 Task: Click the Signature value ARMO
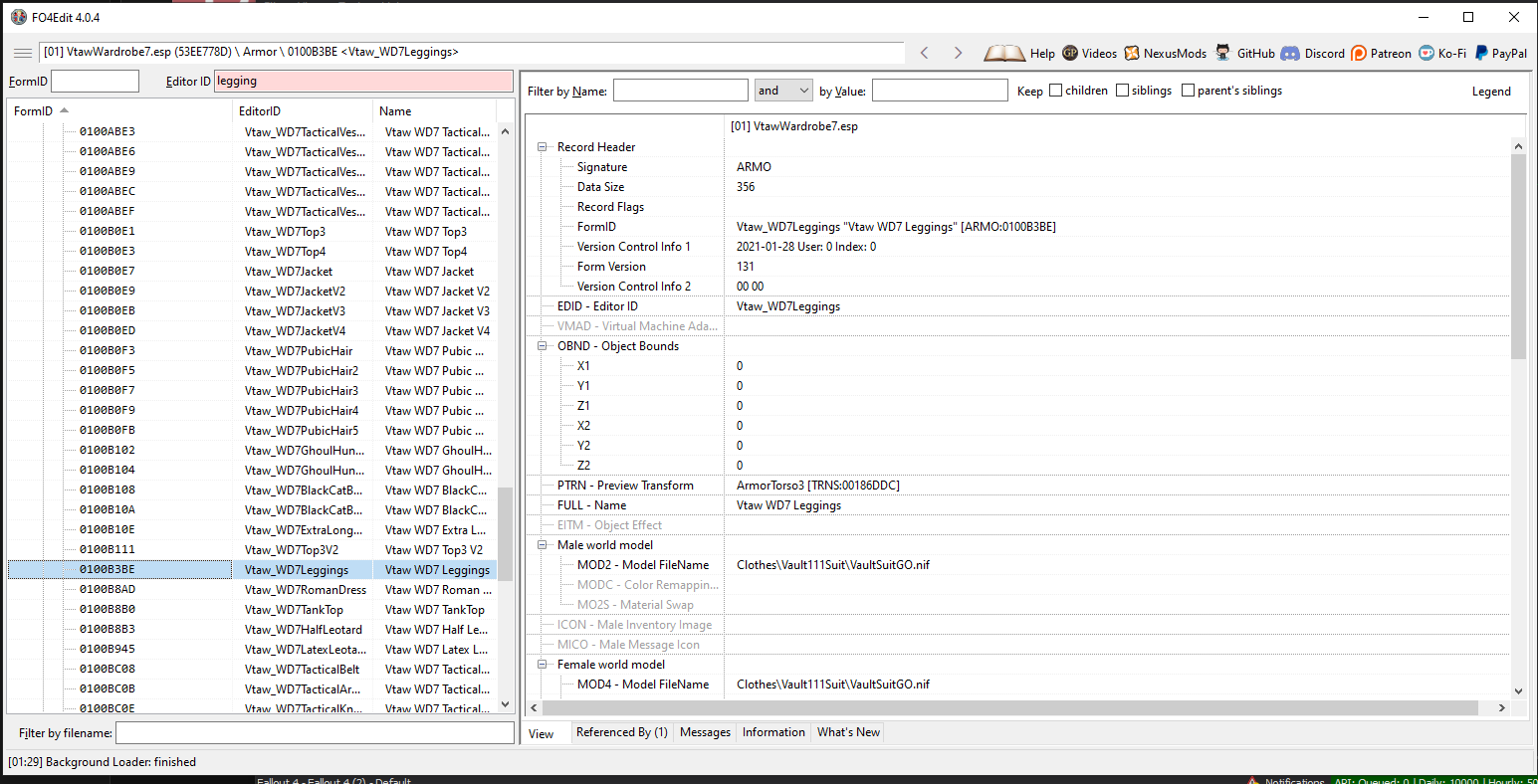point(754,167)
